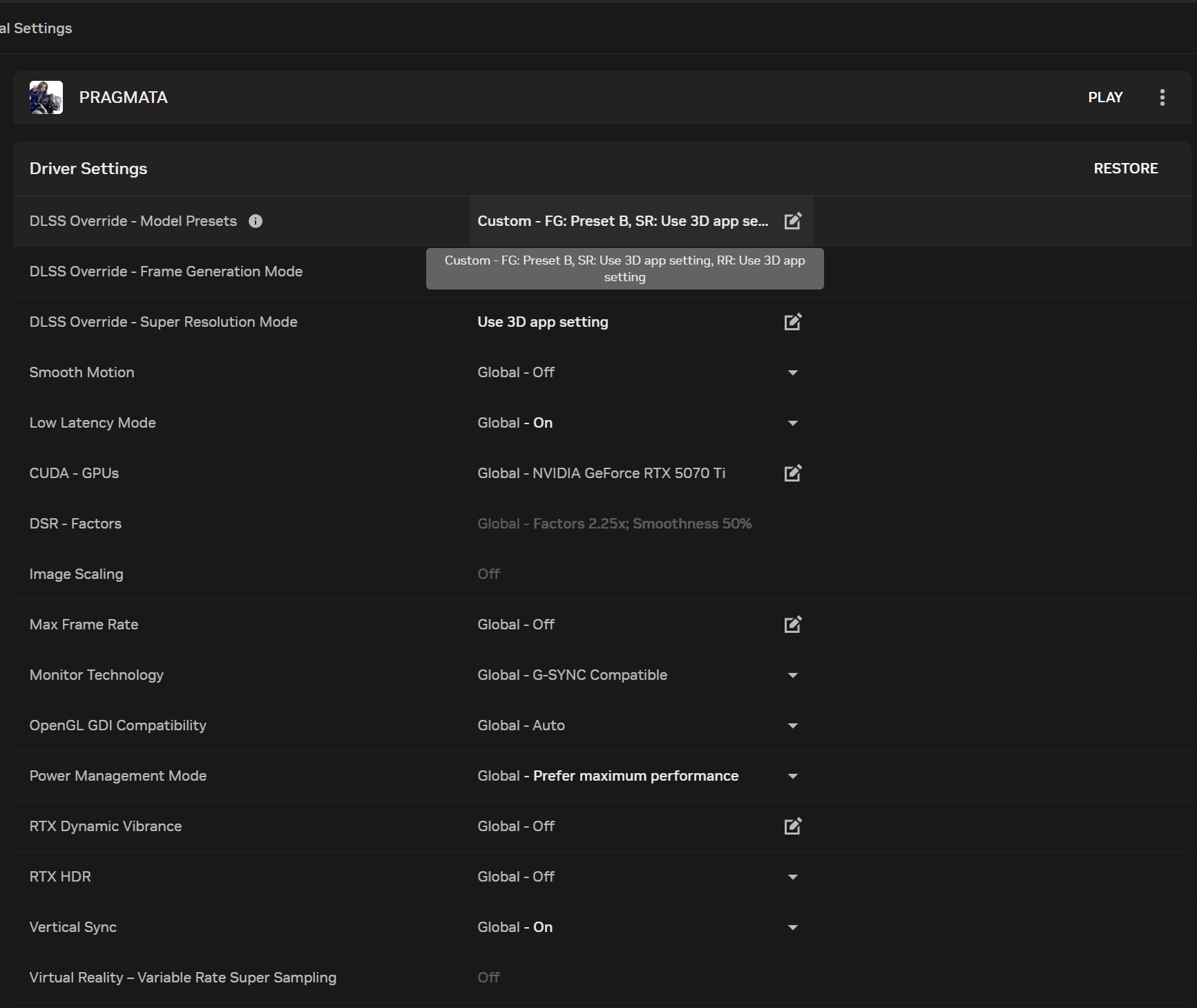Open edit for DLSS Model Presets
This screenshot has width=1197, height=1008.
[793, 221]
